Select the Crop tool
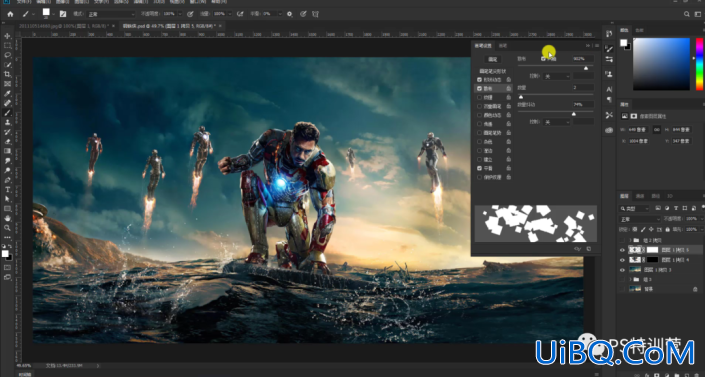Screen dimensions: 705x377 coord(7,74)
